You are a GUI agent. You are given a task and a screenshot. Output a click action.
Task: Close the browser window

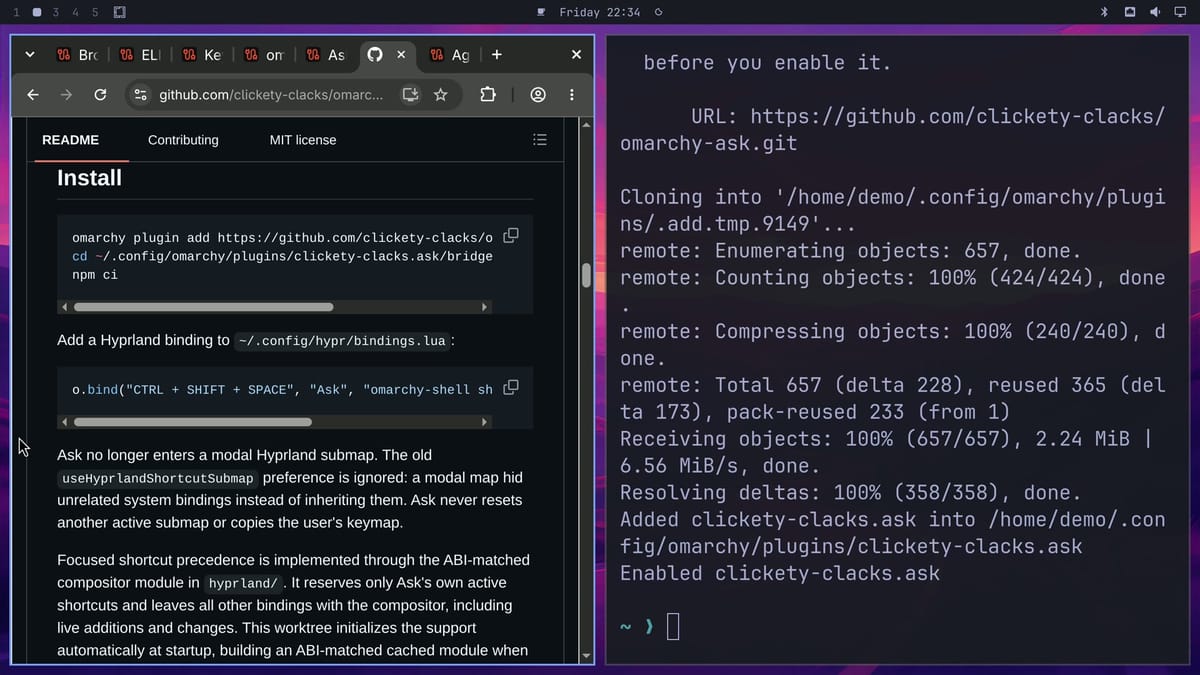(x=576, y=55)
